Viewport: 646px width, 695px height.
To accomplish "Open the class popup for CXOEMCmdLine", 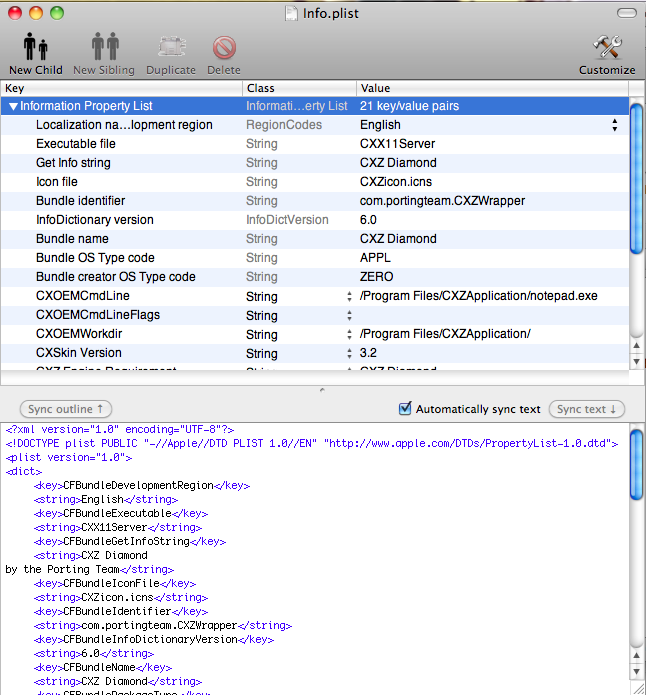I will 349,297.
